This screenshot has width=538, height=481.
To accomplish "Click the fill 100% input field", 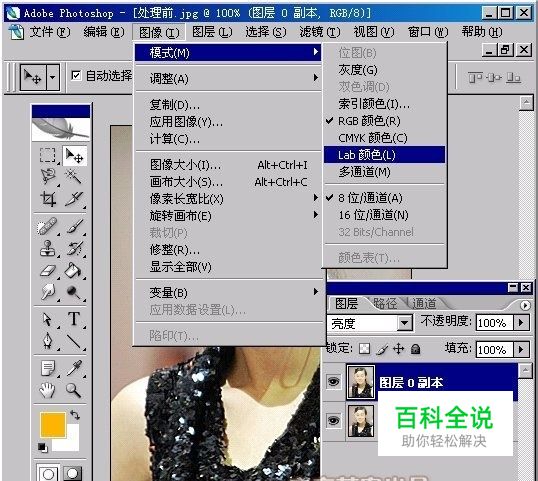I will 494,350.
